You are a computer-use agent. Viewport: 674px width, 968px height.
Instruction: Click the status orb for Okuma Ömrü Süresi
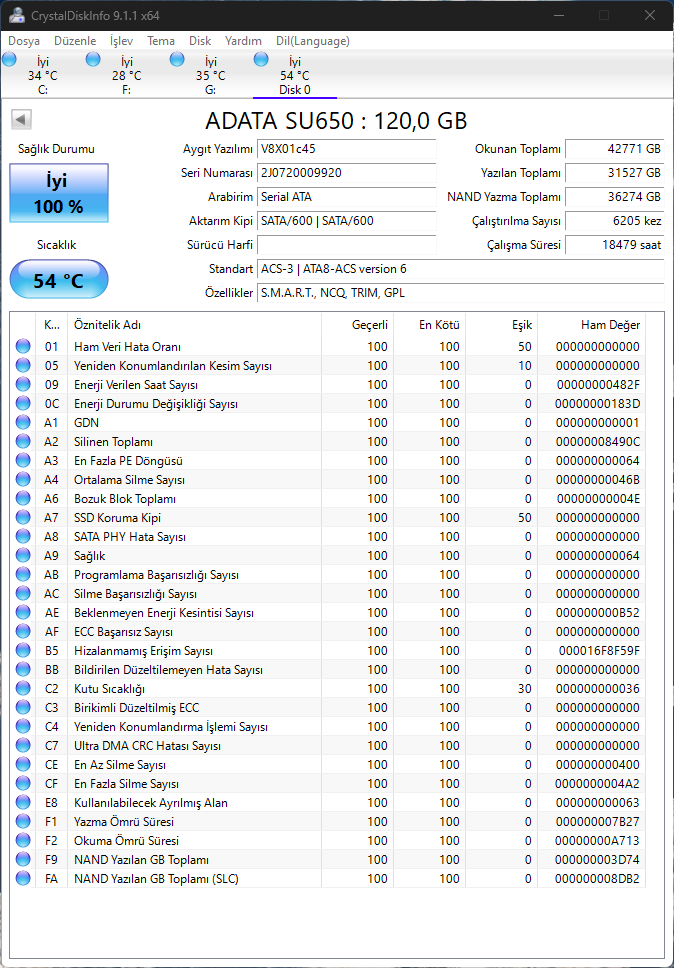click(x=23, y=840)
